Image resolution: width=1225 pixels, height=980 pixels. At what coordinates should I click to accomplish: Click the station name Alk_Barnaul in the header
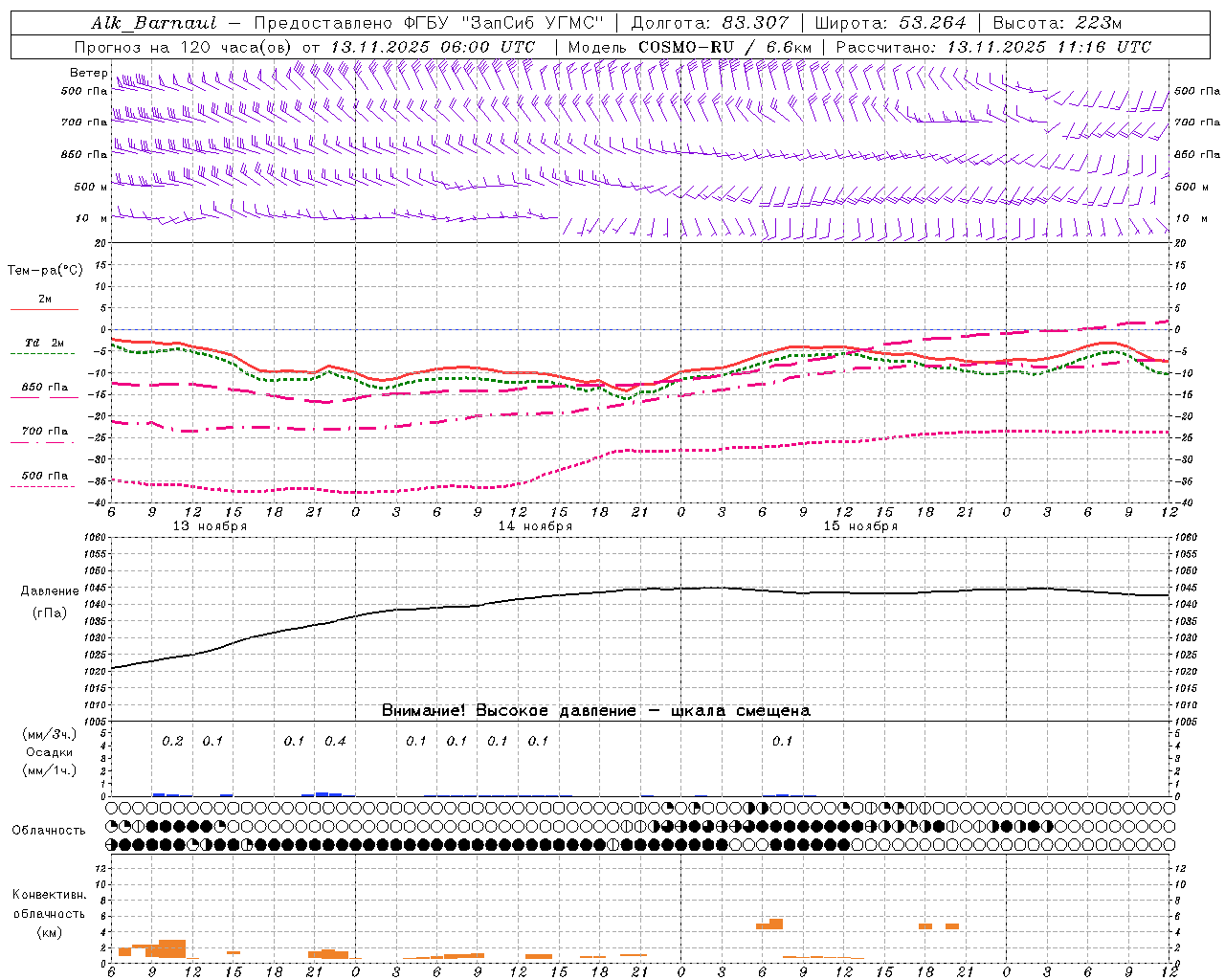[x=154, y=23]
